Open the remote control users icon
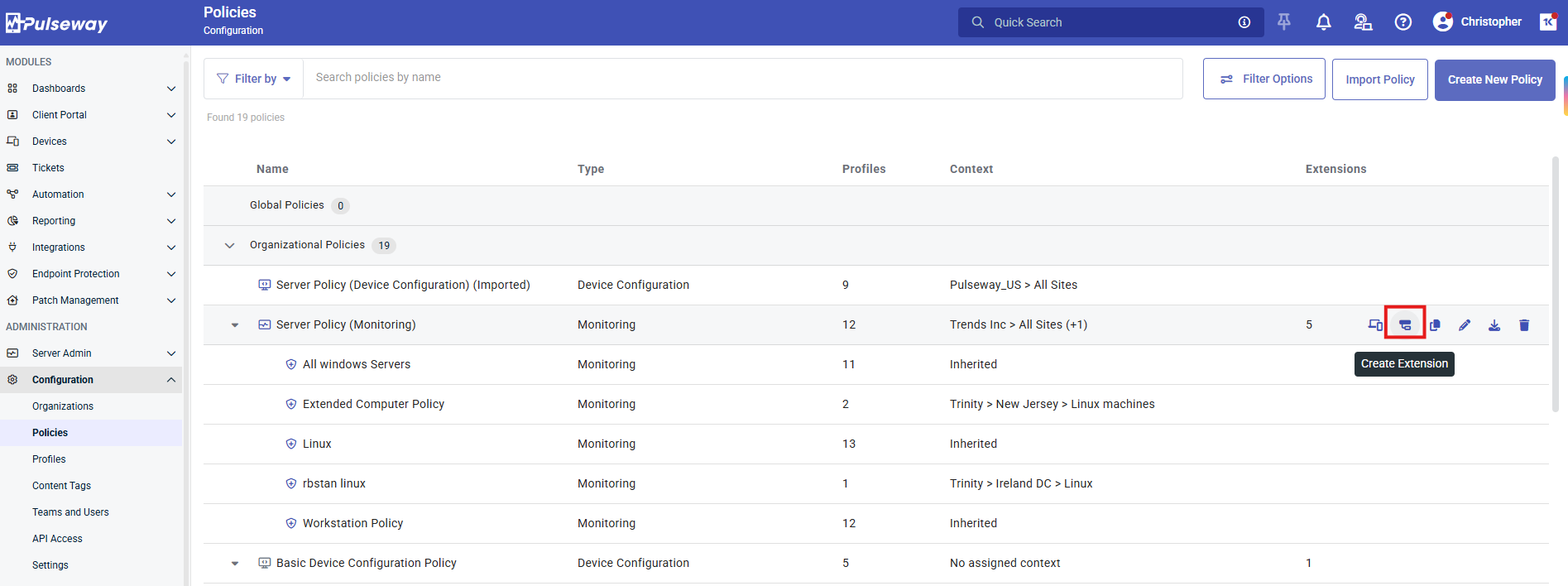Viewport: 1568px width, 586px height. (x=1363, y=22)
